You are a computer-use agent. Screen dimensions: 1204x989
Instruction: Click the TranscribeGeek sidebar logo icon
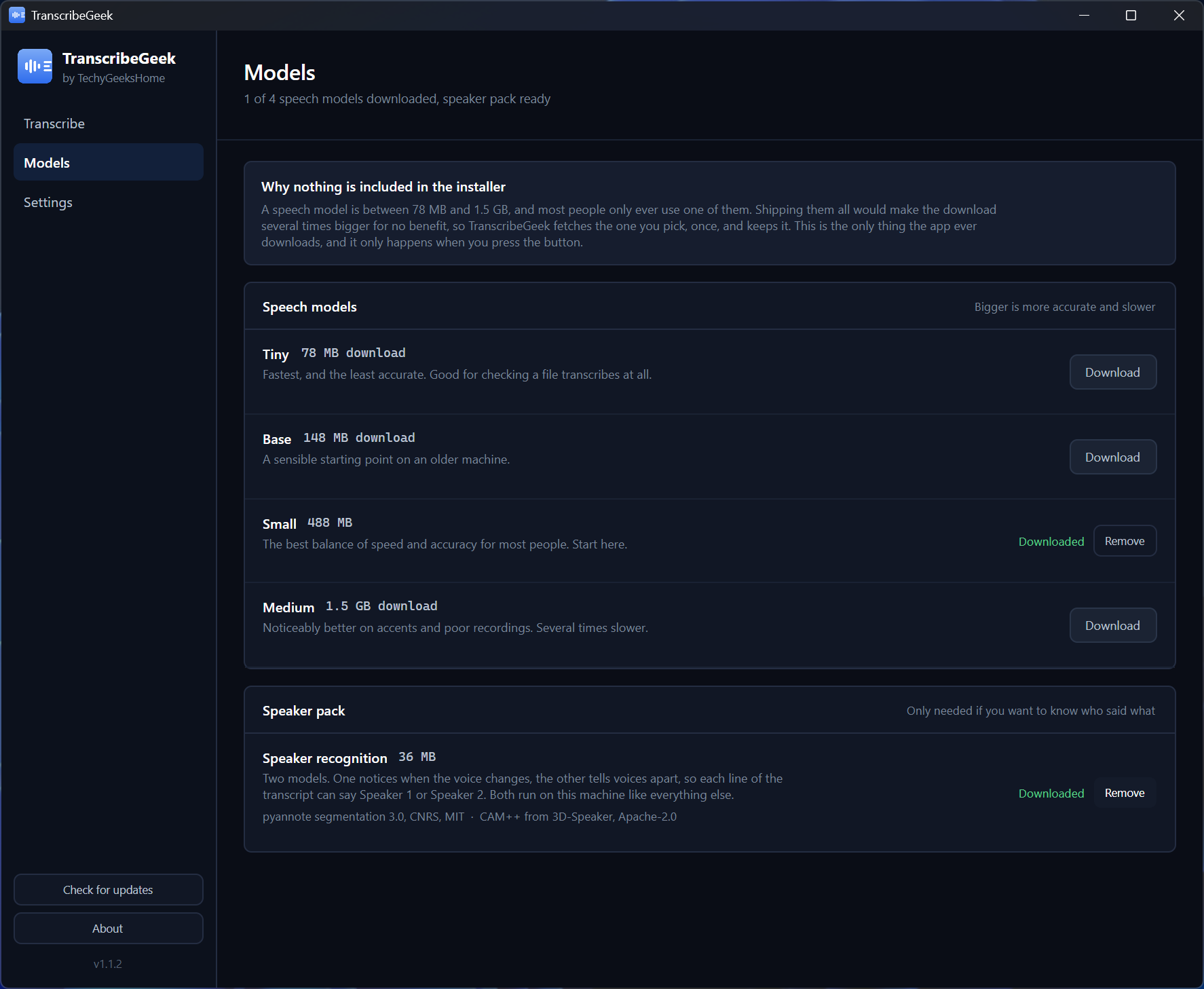pos(35,67)
